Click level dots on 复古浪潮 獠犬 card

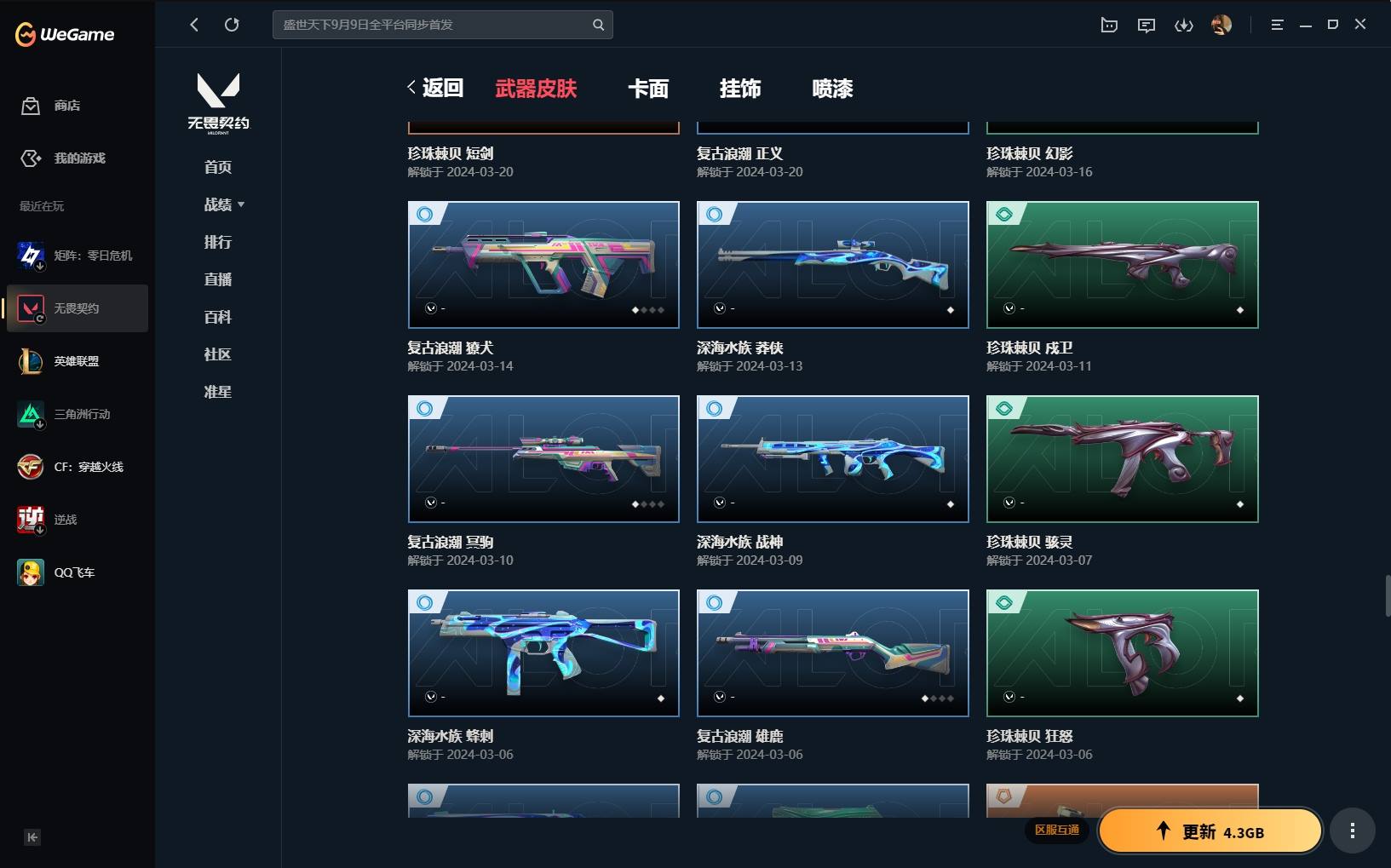click(x=647, y=310)
